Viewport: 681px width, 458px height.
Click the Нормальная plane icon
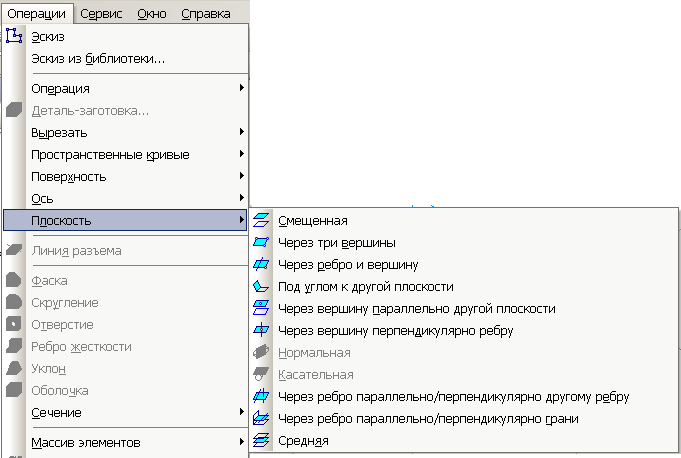(261, 352)
